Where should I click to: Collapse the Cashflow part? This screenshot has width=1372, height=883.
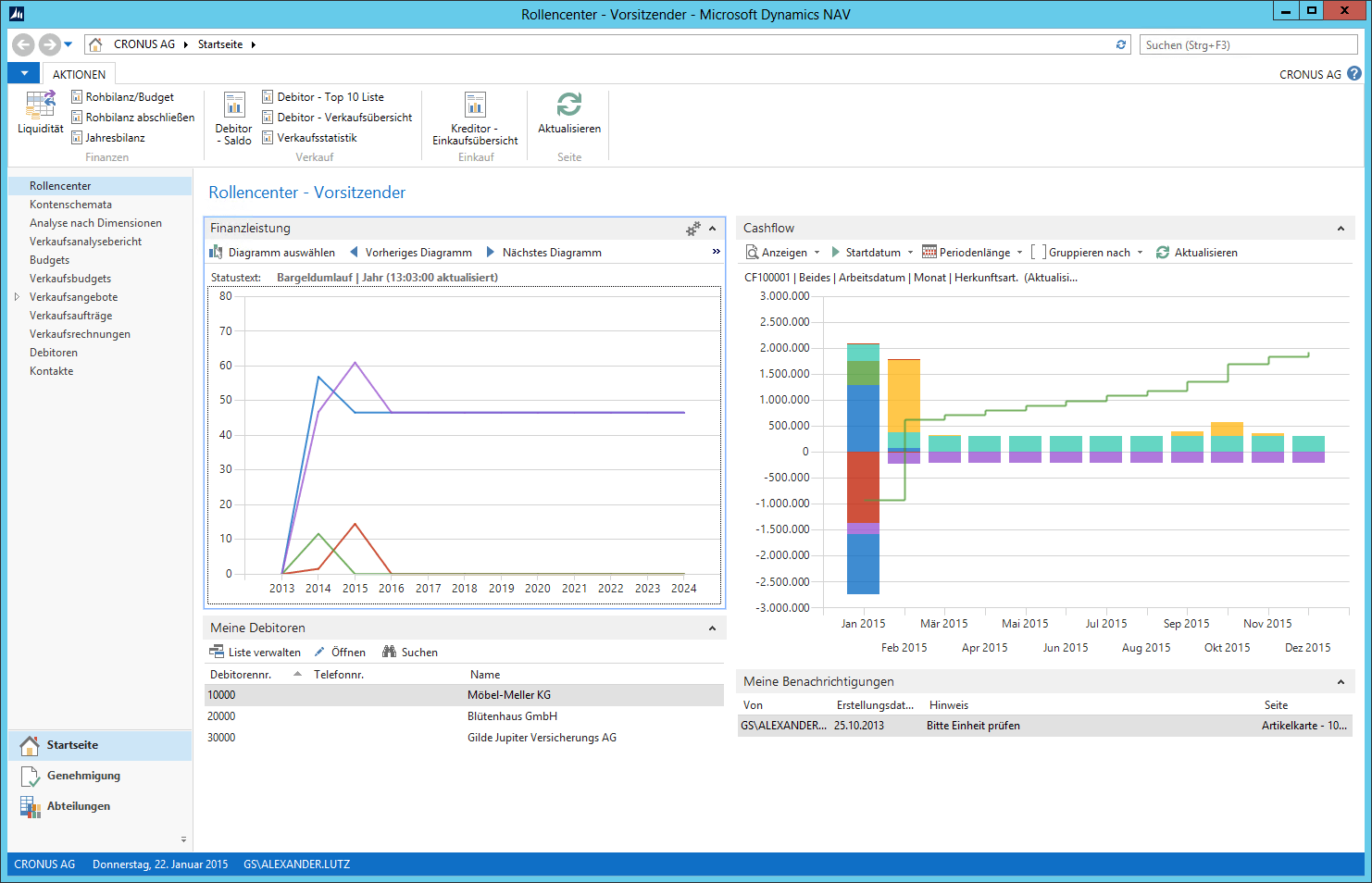click(1341, 229)
